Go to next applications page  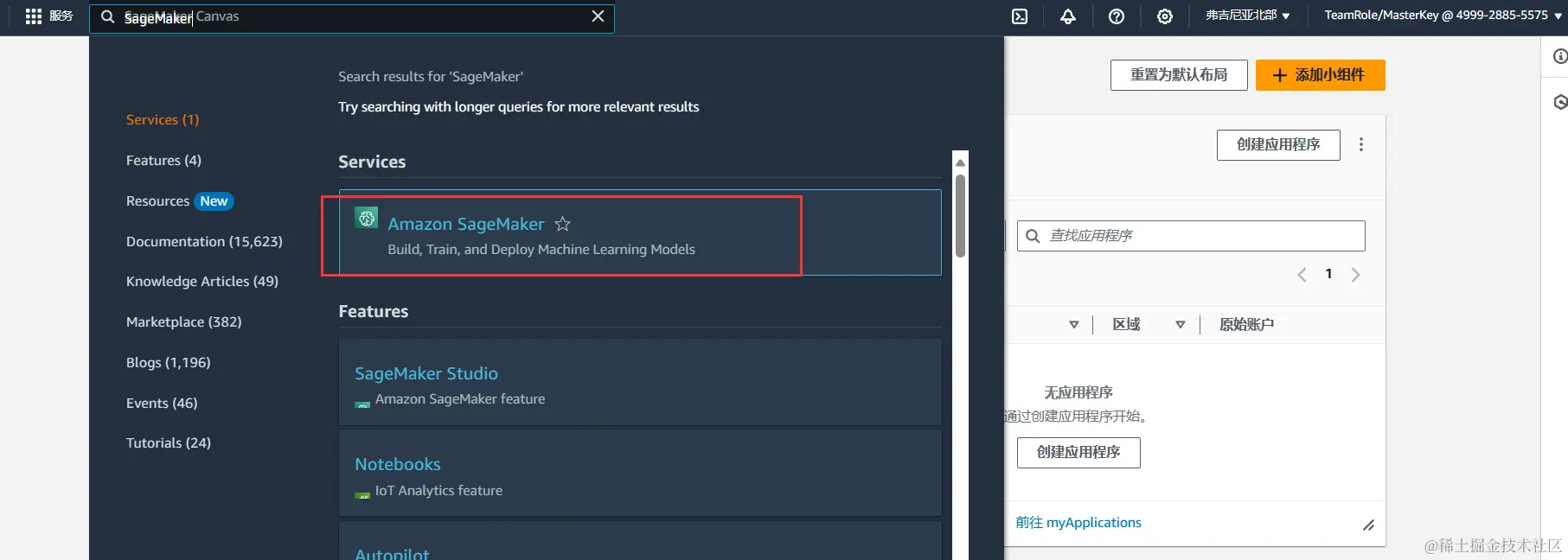(1355, 275)
